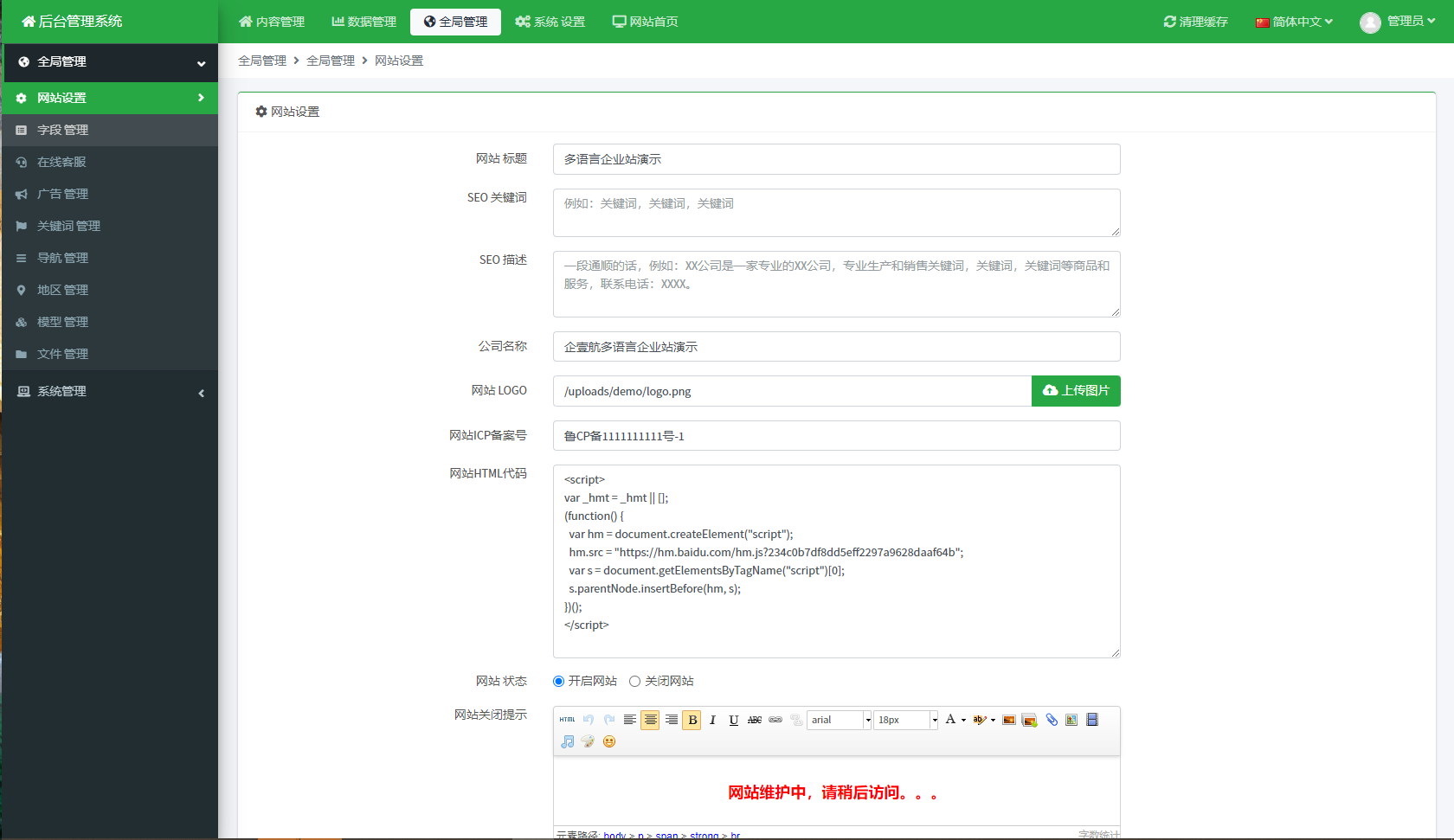Open 文件管理 in the sidebar
Image resolution: width=1454 pixels, height=840 pixels.
tap(110, 354)
